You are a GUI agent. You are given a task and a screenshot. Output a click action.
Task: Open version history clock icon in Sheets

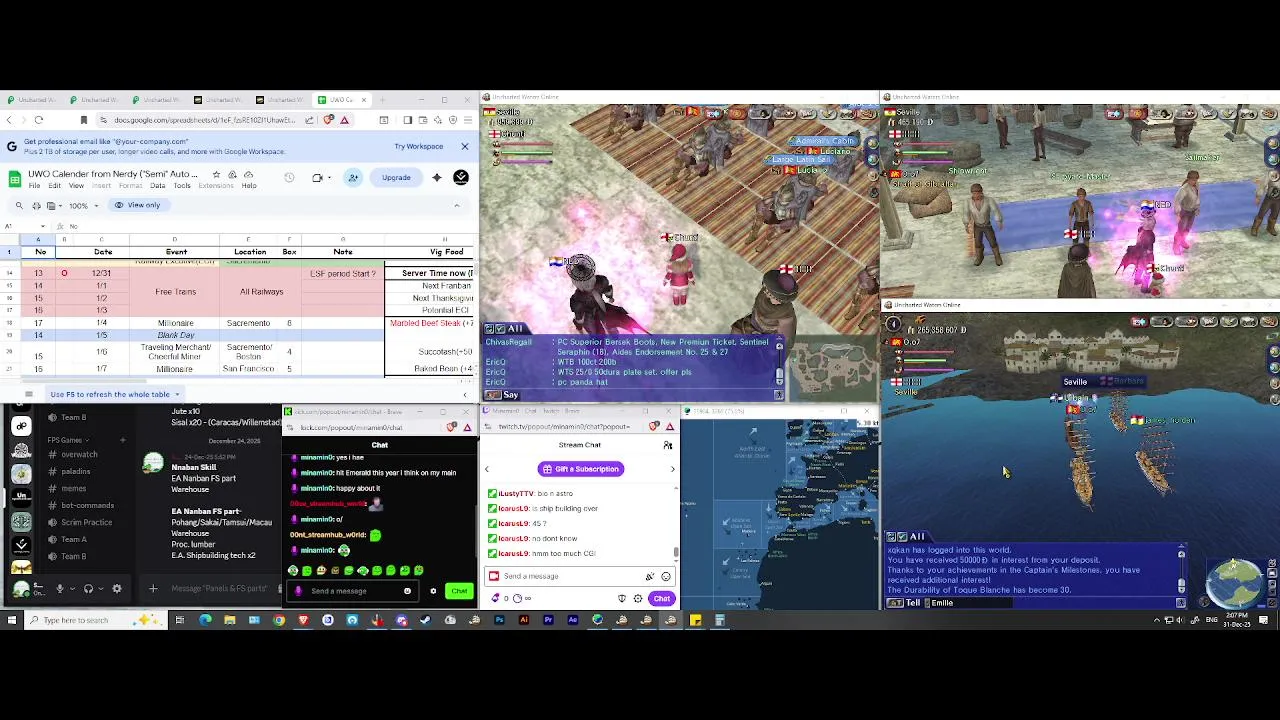[289, 178]
